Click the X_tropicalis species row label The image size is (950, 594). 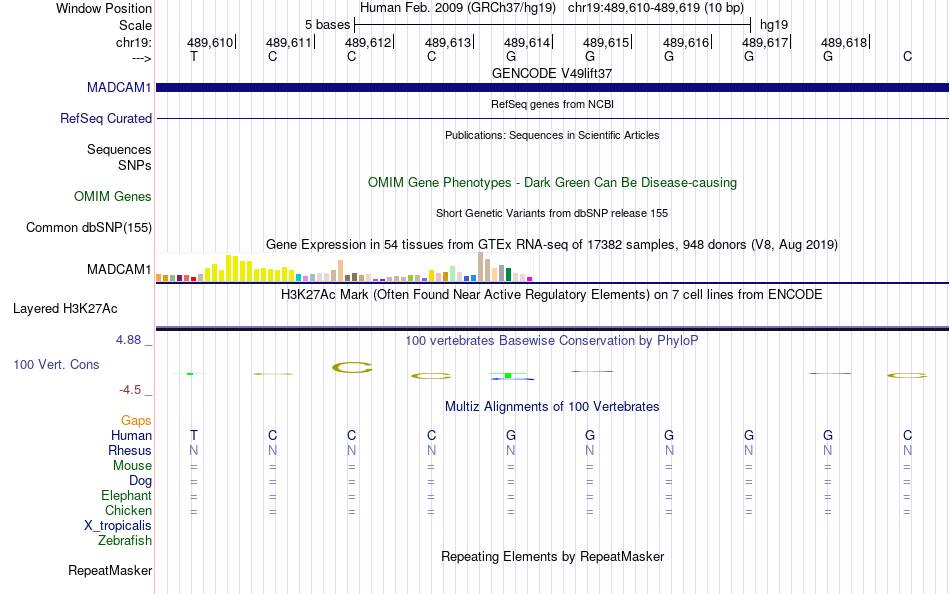(118, 526)
